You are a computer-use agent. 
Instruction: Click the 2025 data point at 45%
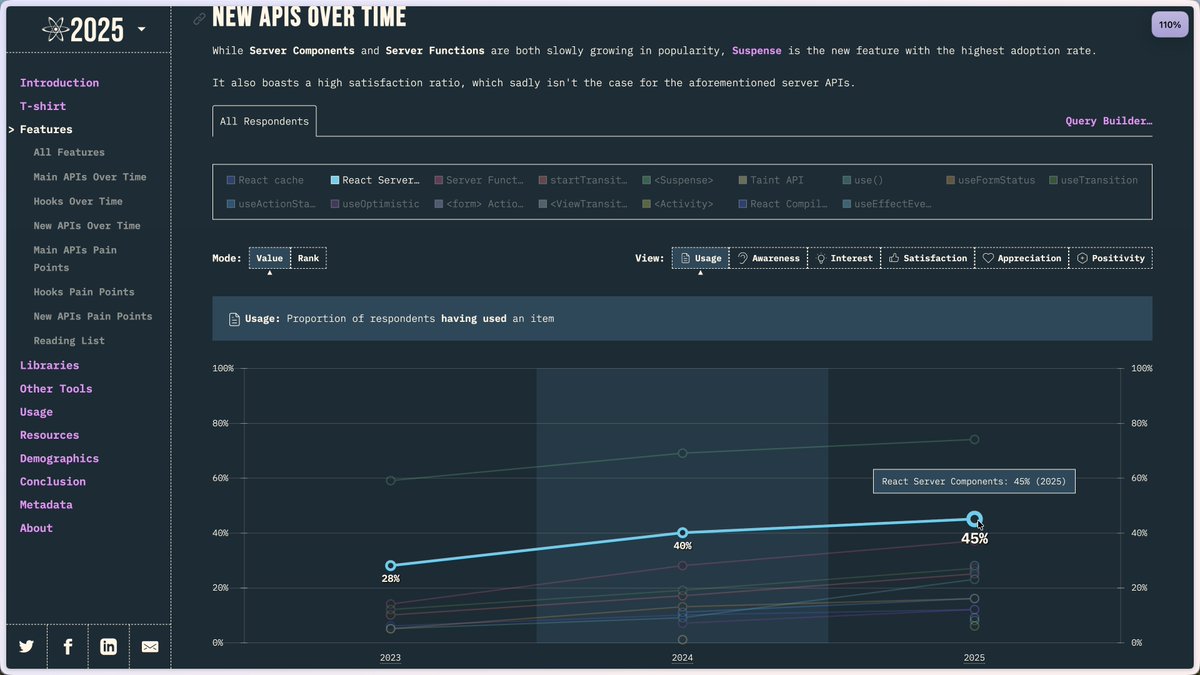(975, 518)
